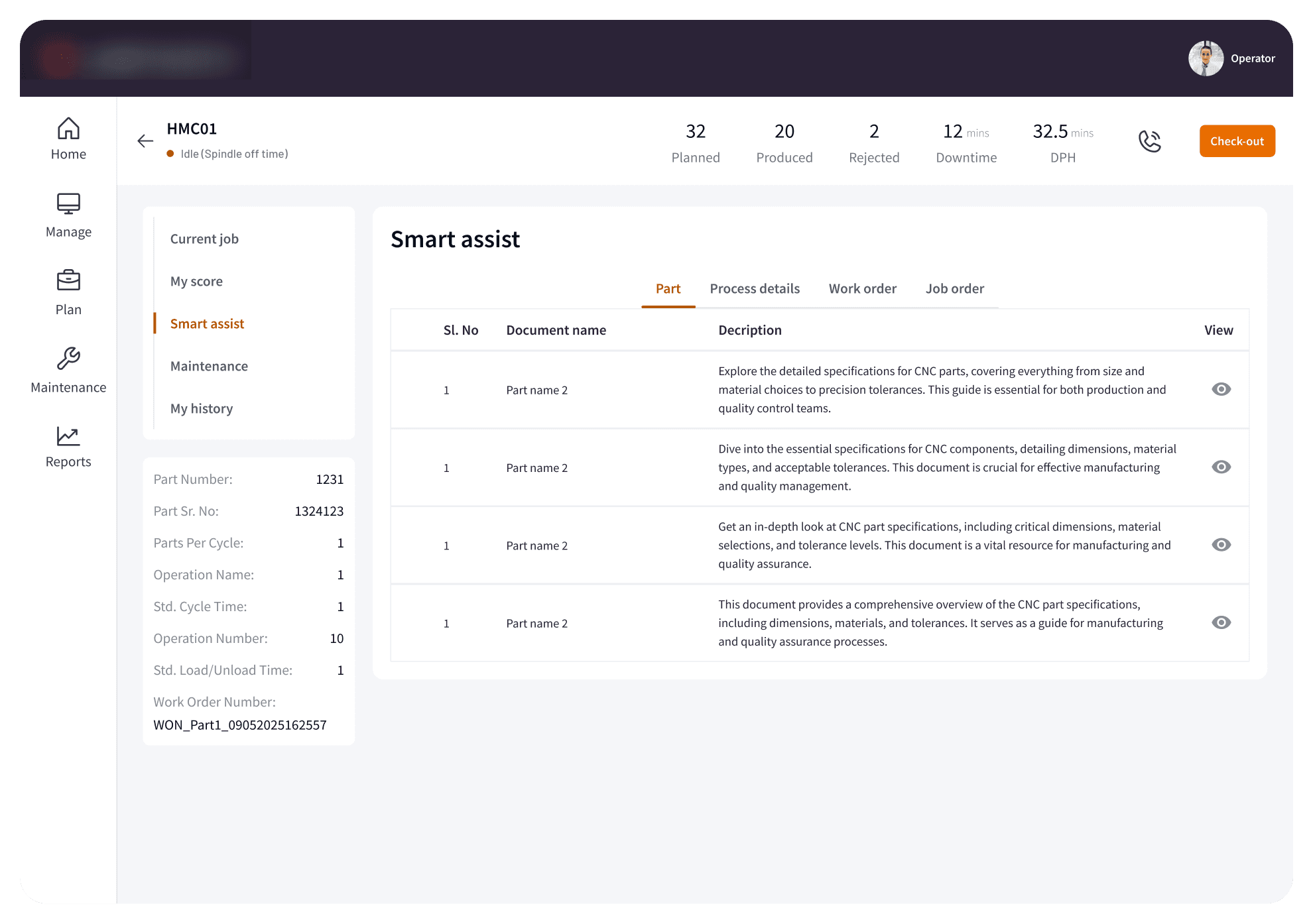Screen dimensions: 1313x924
Task: Open the Job order tab
Action: 954,289
